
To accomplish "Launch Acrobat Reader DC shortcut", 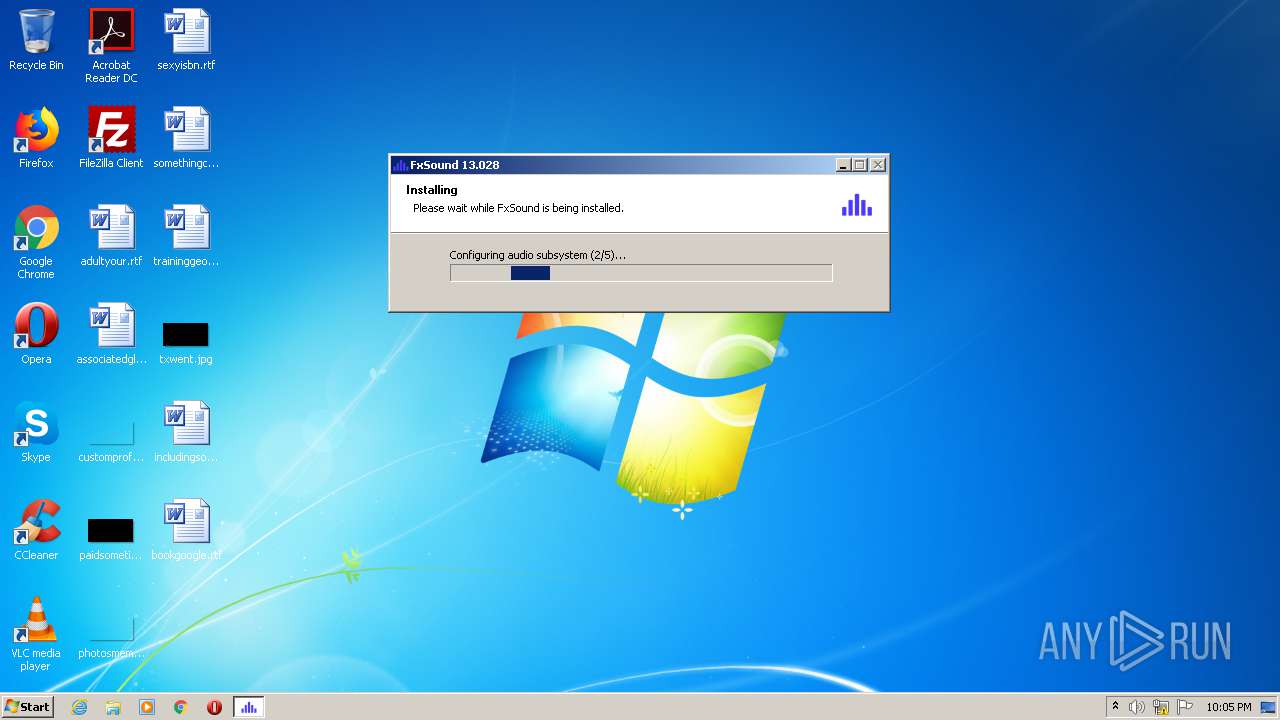I will [x=111, y=46].
